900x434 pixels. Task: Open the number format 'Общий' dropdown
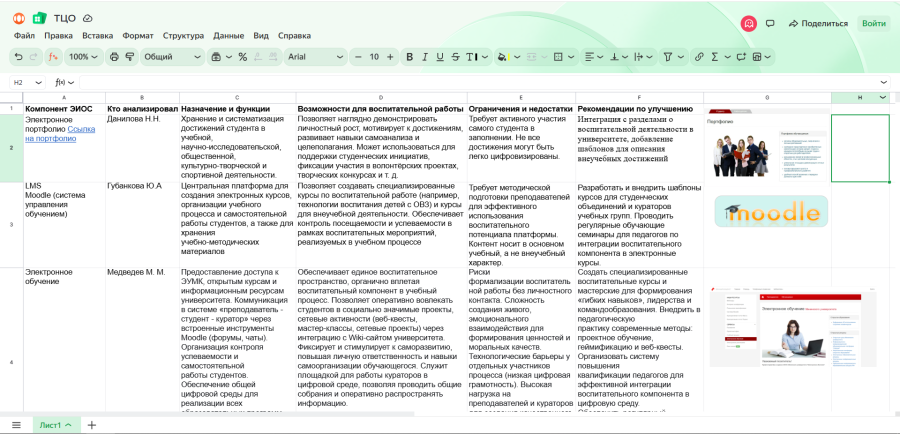tap(172, 57)
